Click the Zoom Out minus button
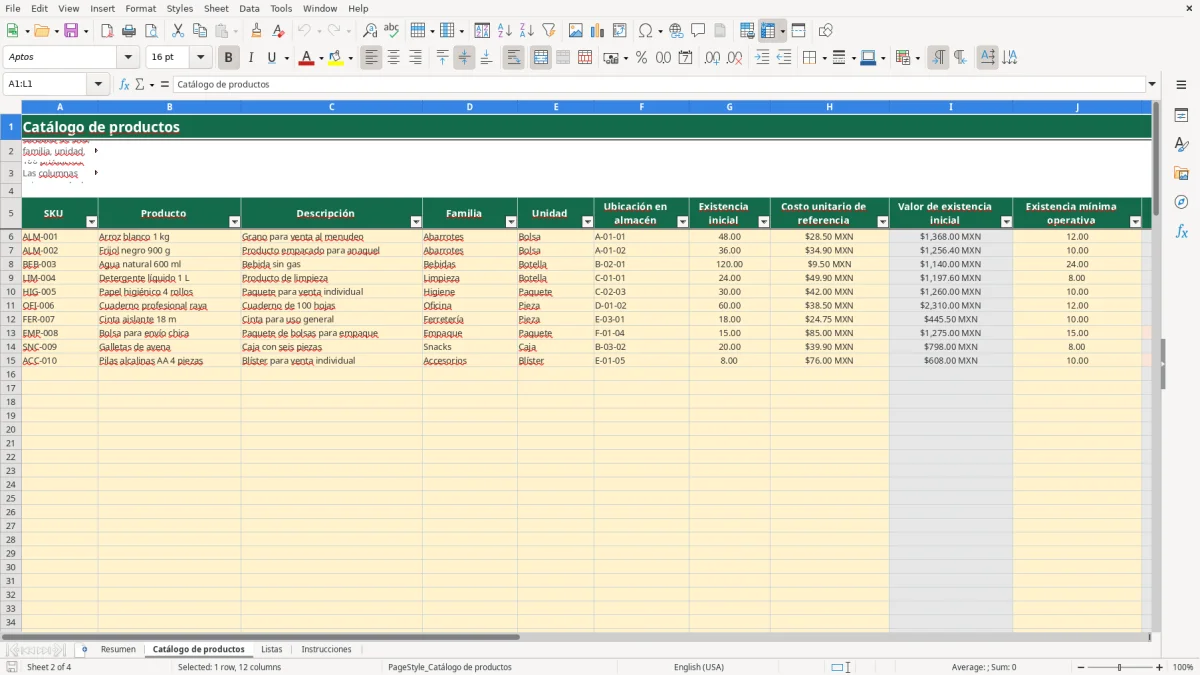The width and height of the screenshot is (1200, 675). pyautogui.click(x=1081, y=667)
